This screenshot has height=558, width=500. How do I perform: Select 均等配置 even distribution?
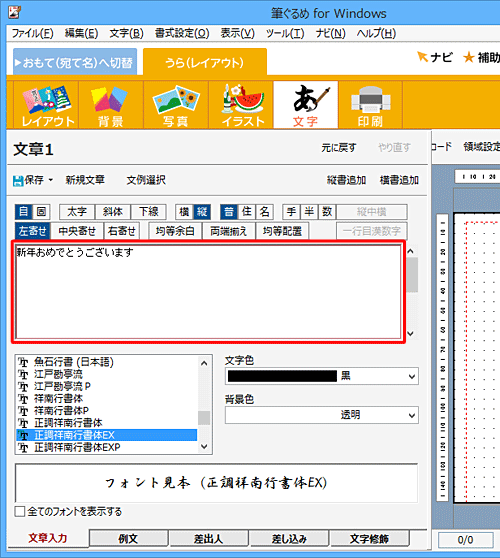point(282,231)
